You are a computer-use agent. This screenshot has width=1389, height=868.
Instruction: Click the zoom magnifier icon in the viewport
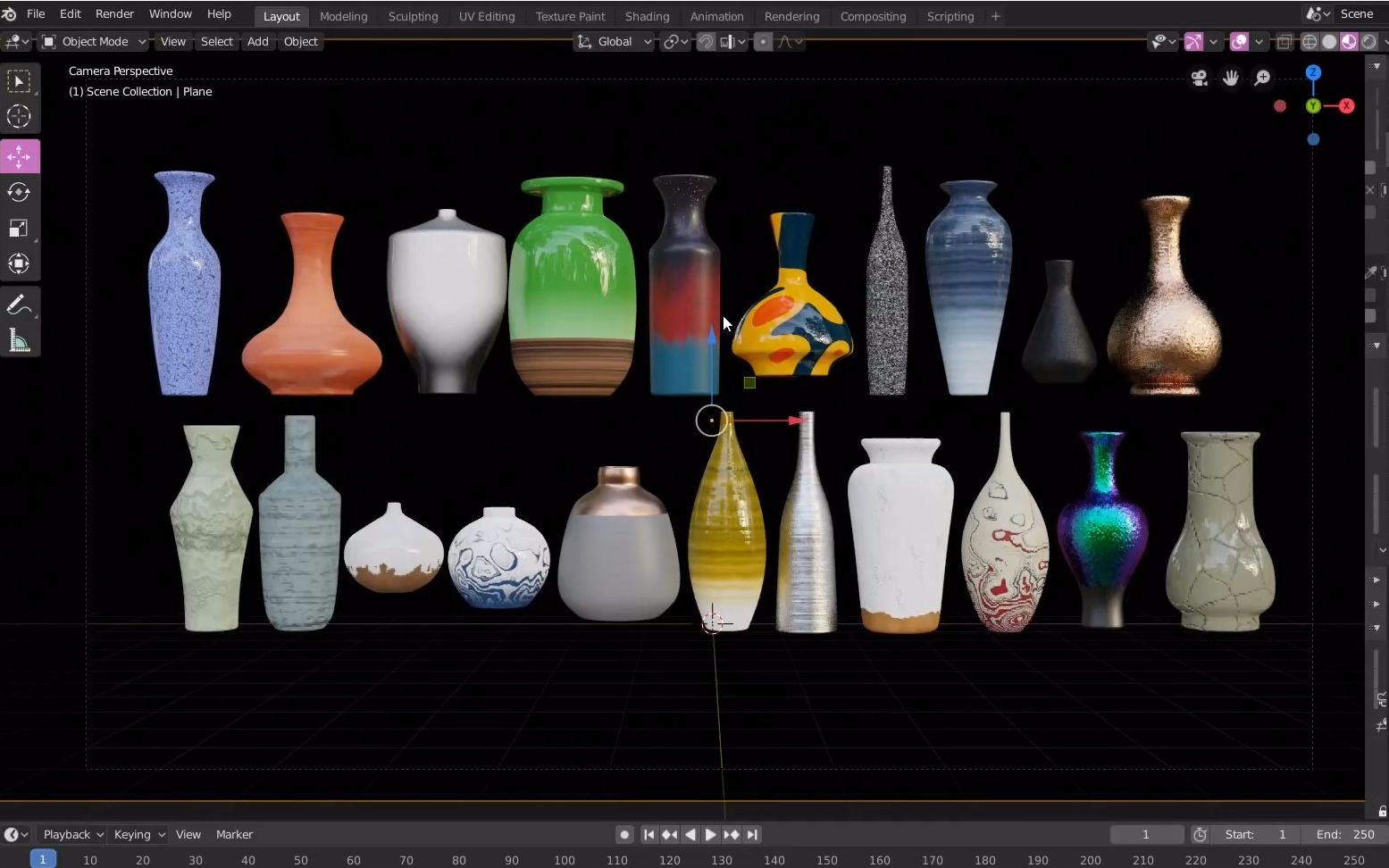pos(1261,78)
